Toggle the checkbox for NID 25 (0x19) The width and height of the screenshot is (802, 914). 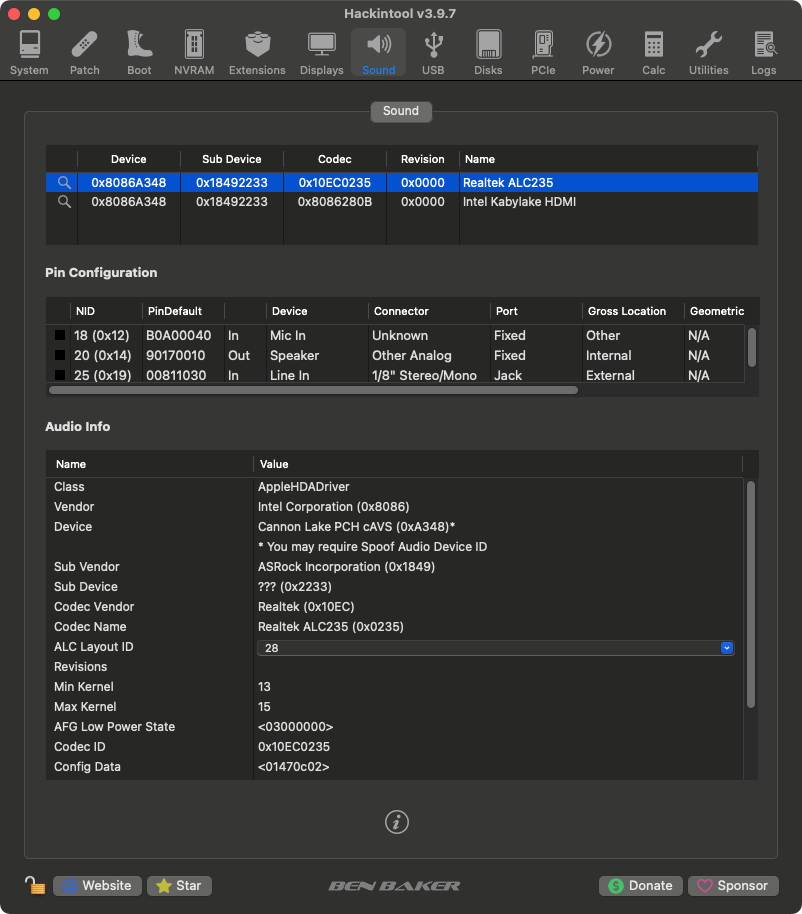click(59, 375)
